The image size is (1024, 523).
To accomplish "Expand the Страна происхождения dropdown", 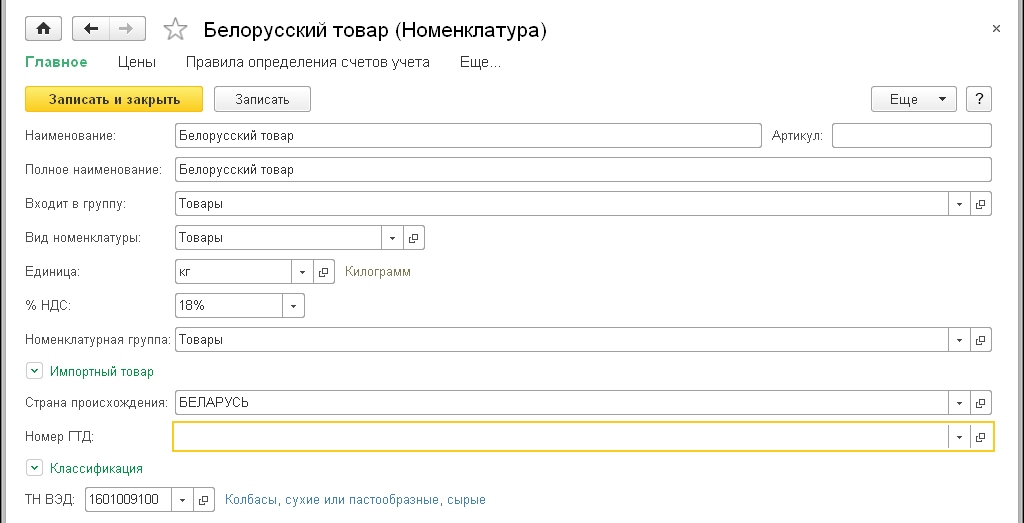I will tap(959, 403).
